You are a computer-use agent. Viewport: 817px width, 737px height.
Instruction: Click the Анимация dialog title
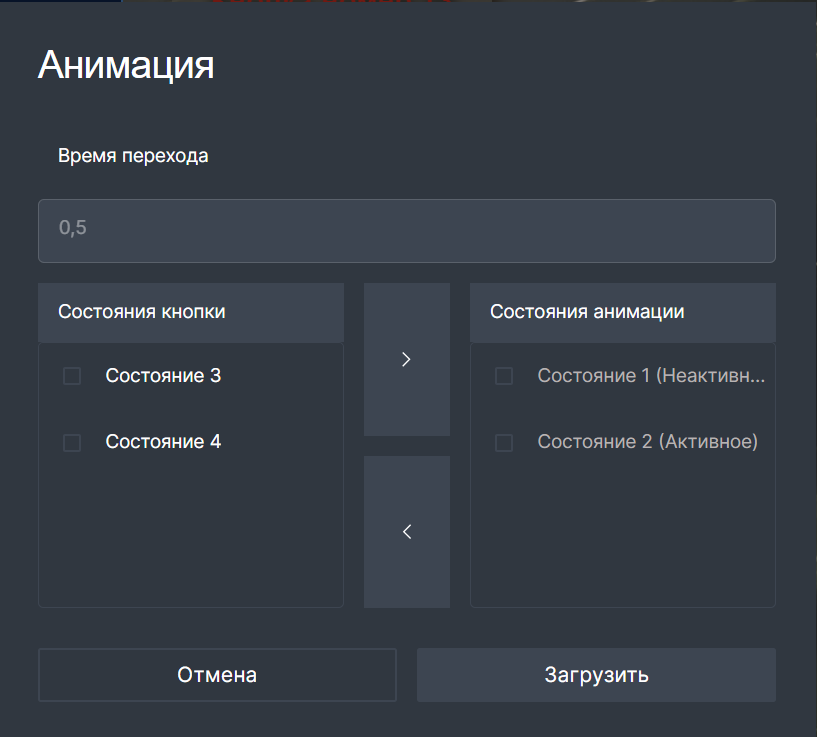pos(125,64)
